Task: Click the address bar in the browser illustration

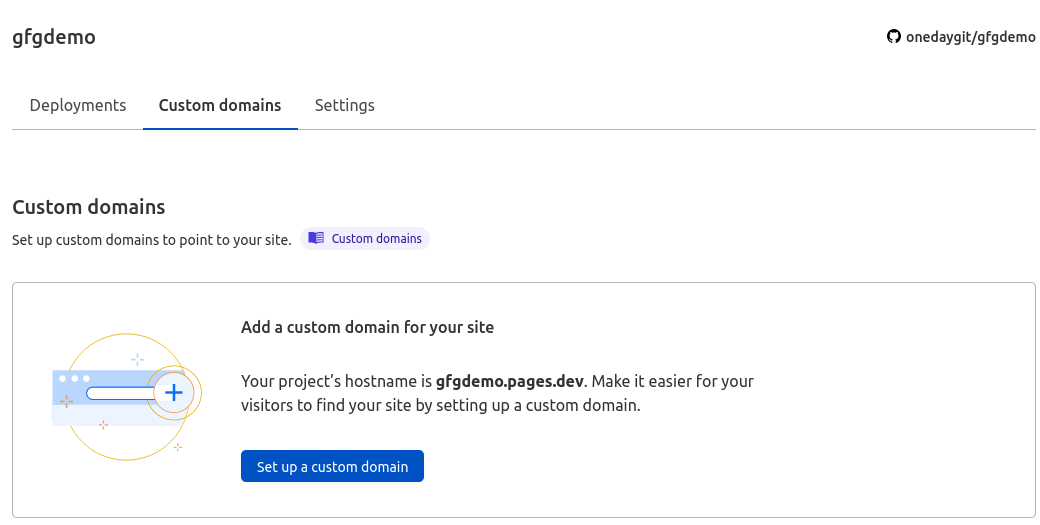Action: pos(118,393)
